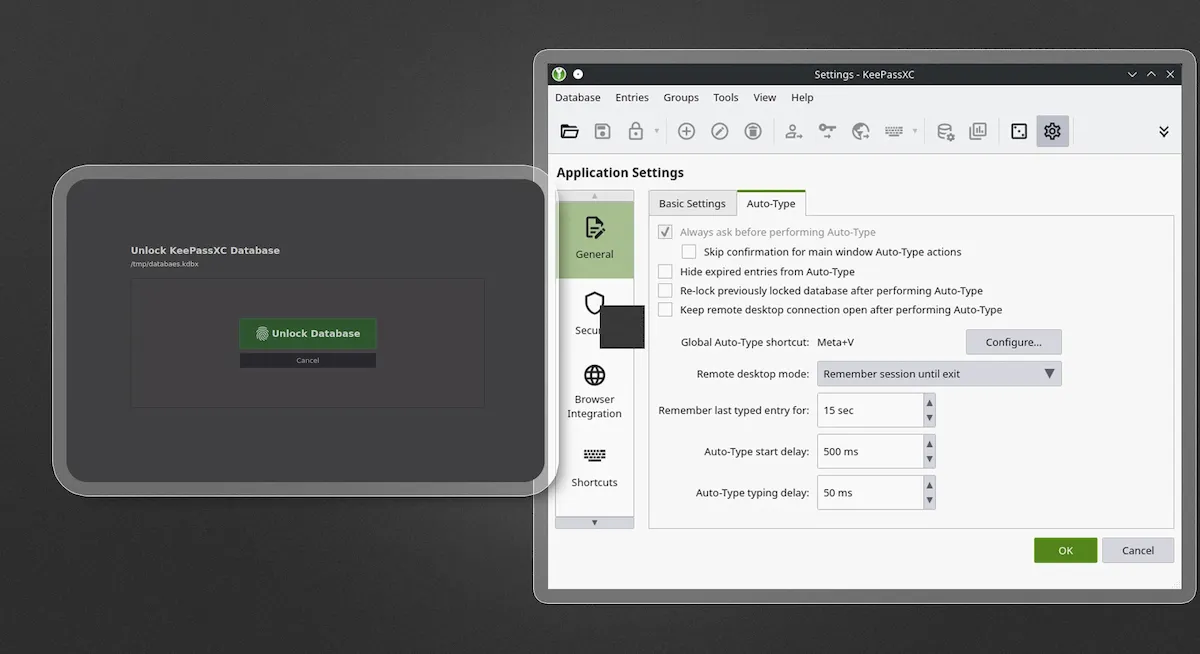The width and height of the screenshot is (1200, 654).
Task: Click the Unlock KeePassXC Database title text
Action: [205, 250]
